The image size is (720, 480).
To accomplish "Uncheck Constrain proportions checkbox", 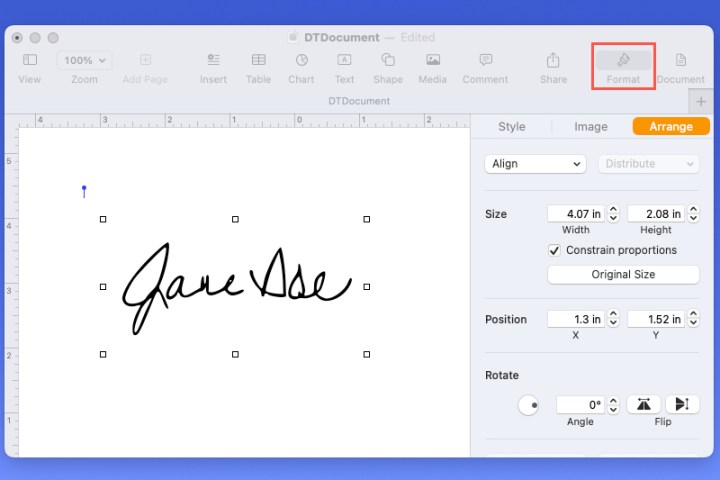I will pos(555,250).
